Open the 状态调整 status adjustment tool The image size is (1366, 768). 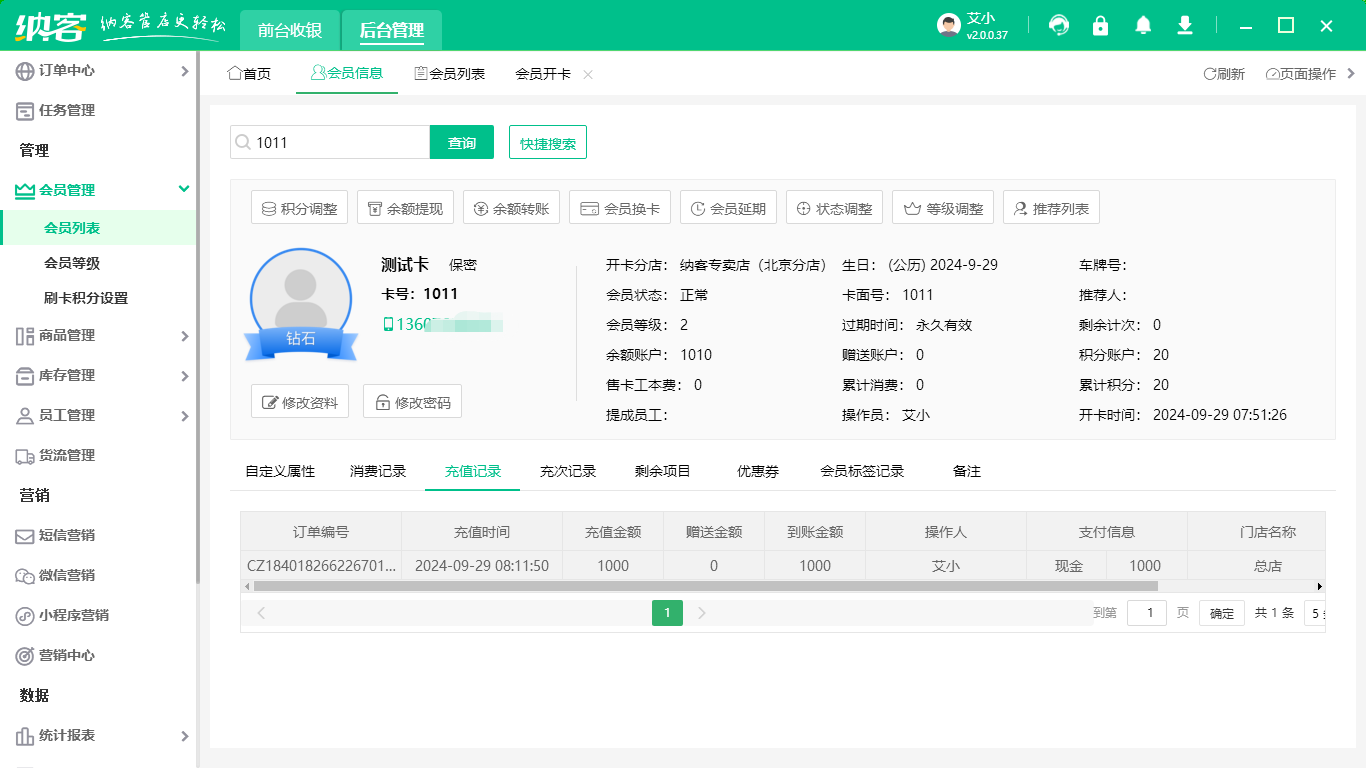point(832,207)
